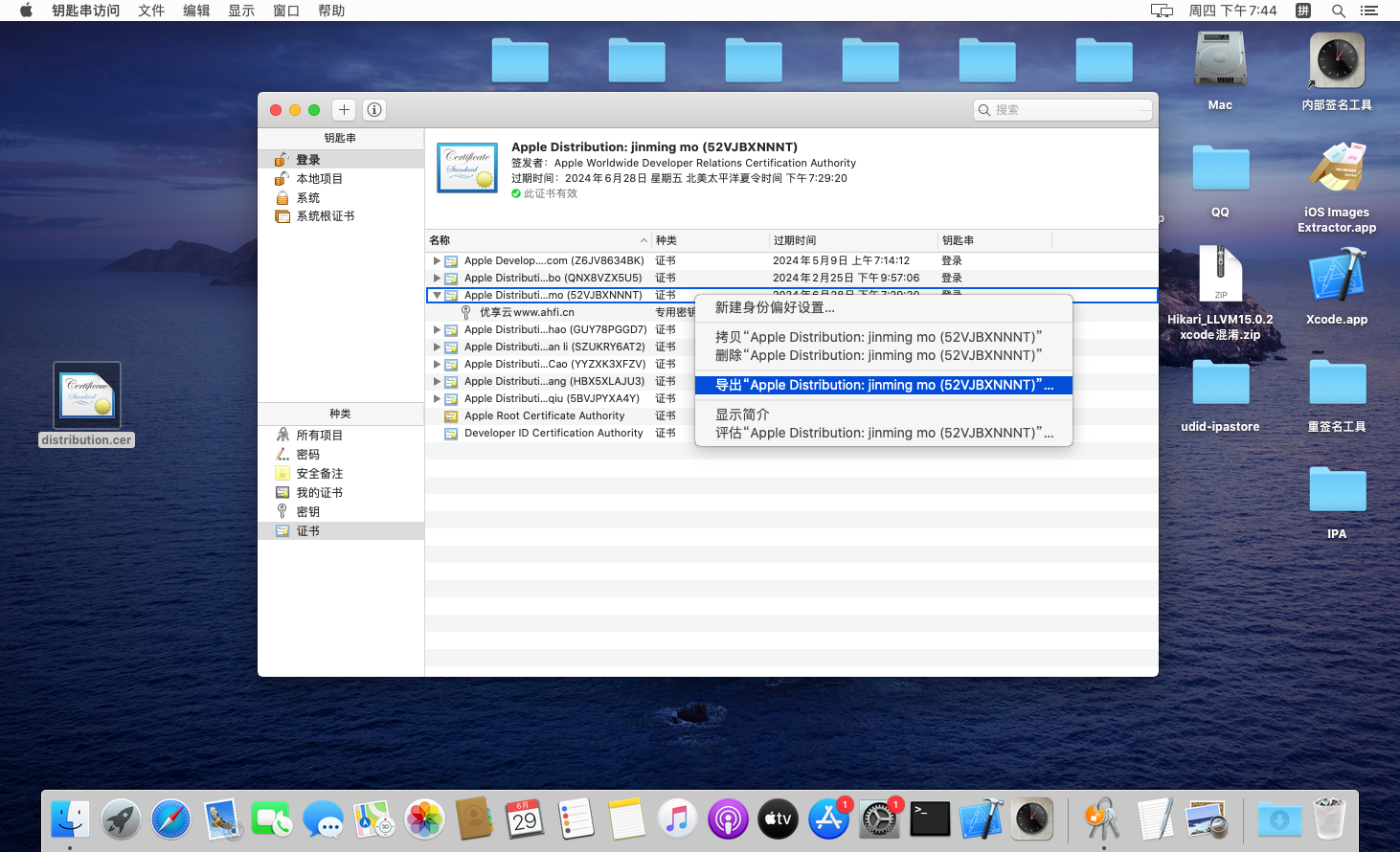Viewport: 1400px width, 852px height.
Task: Open System Preferences from the Dock
Action: 879,819
